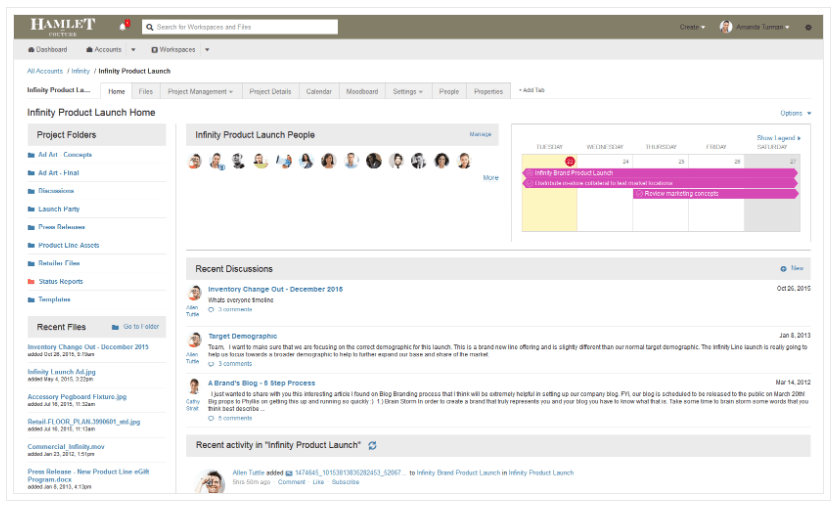Open Accessory Pegboard Fixture.jpg file
The image size is (837, 508).
pyautogui.click(x=77, y=397)
